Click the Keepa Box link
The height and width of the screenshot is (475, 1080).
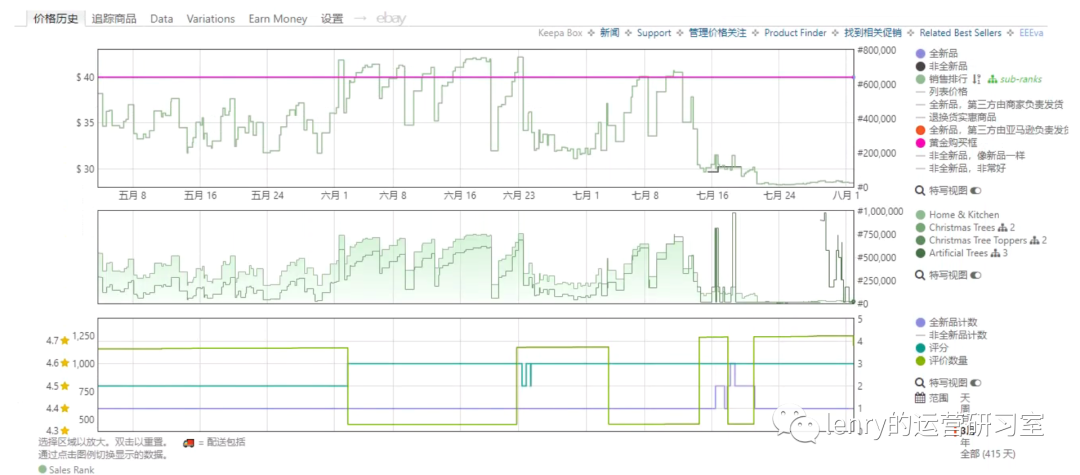pyautogui.click(x=560, y=33)
